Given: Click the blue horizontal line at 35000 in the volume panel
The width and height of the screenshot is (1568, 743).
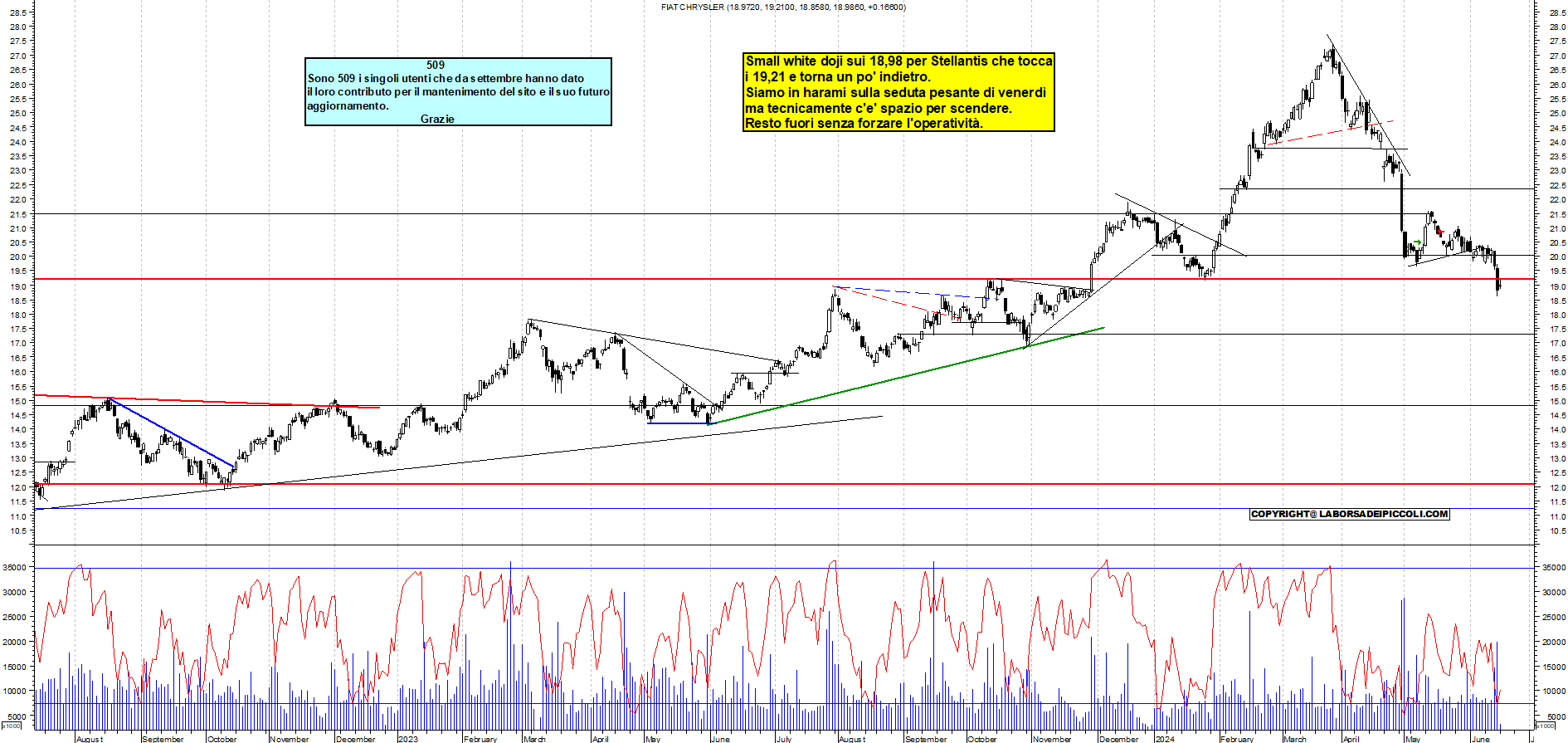Looking at the screenshot, I should point(784,568).
